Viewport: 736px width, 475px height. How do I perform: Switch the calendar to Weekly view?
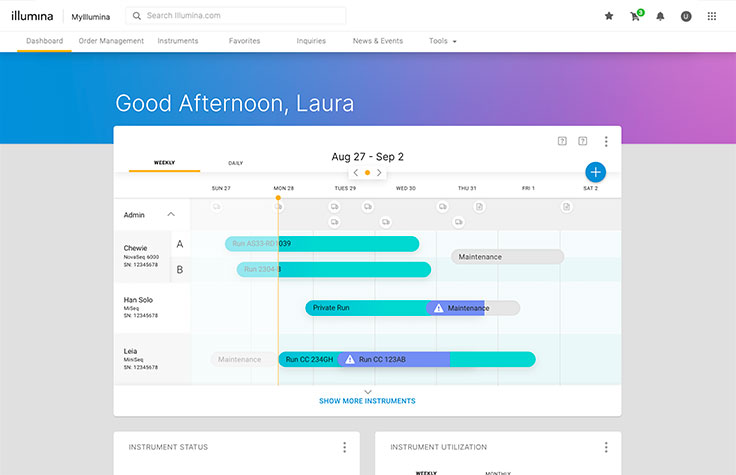tap(164, 163)
